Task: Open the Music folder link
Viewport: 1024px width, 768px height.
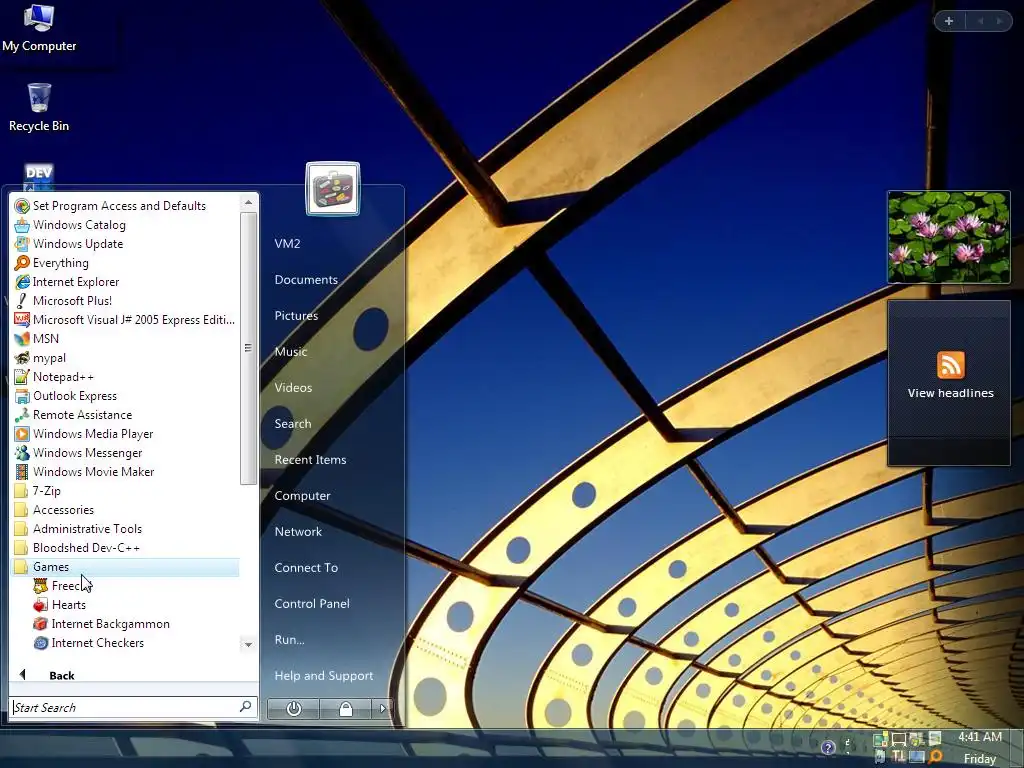Action: tap(291, 351)
